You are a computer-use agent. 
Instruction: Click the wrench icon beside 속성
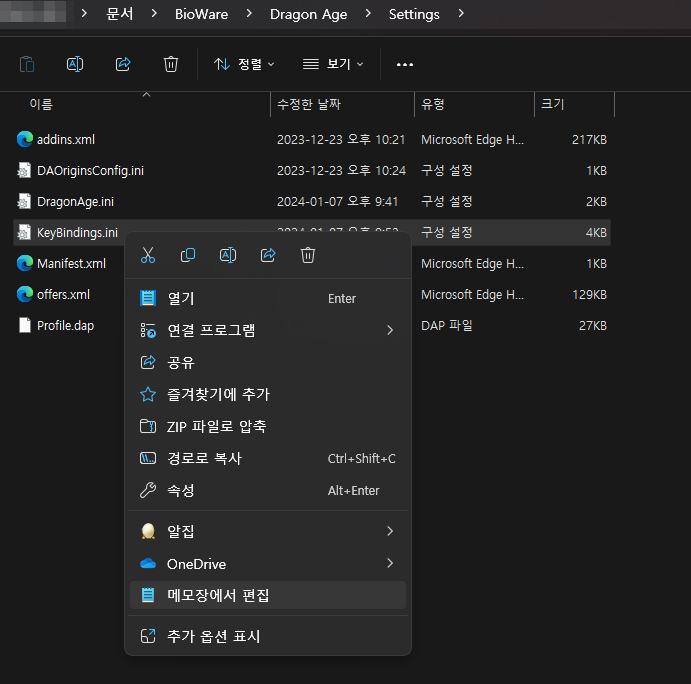click(x=148, y=490)
